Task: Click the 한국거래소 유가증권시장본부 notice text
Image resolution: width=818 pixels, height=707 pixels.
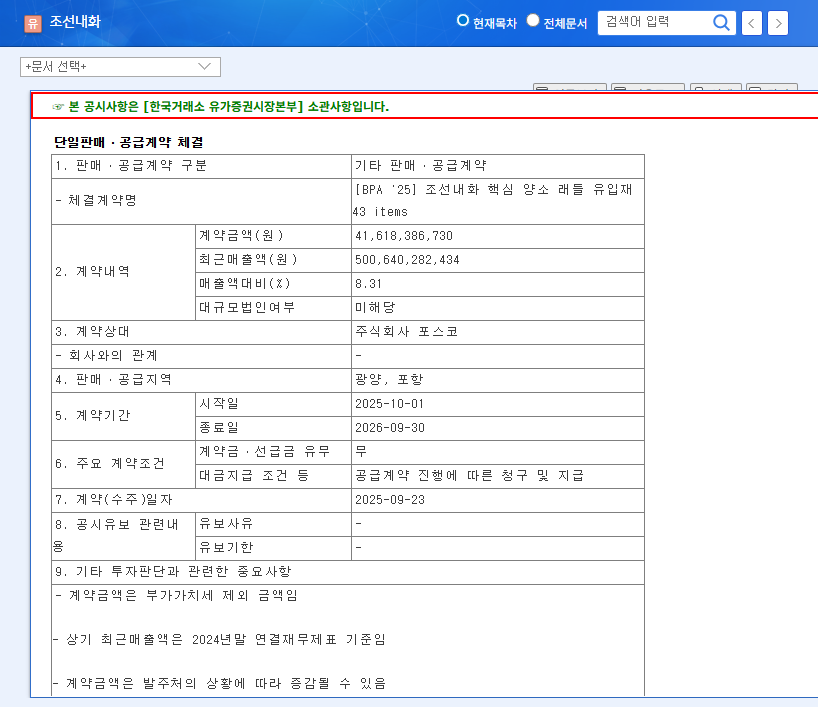Action: [228, 106]
